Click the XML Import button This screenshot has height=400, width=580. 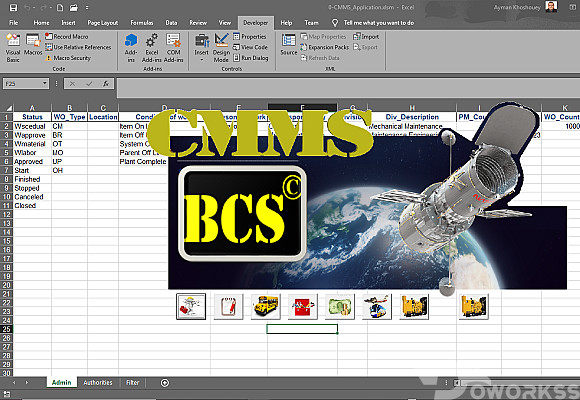366,36
